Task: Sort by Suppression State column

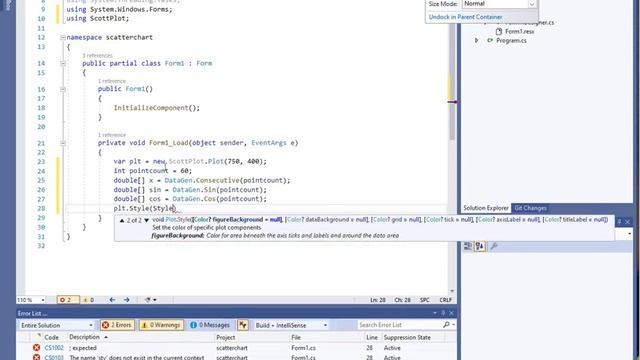Action: [407, 337]
